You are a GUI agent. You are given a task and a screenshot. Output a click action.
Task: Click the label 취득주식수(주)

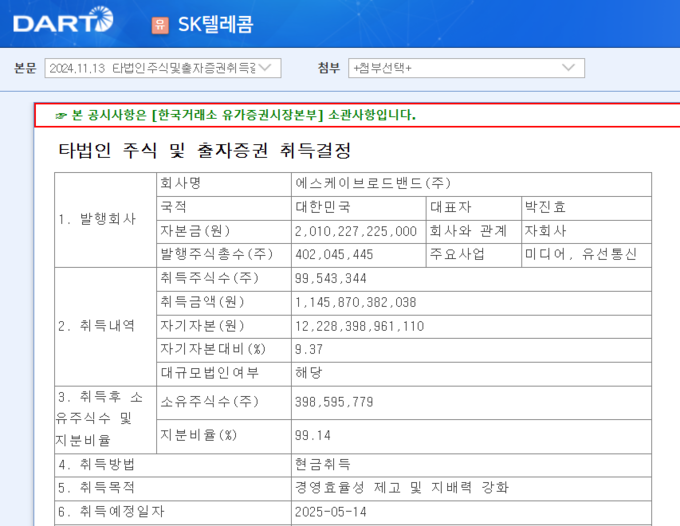pyautogui.click(x=209, y=278)
